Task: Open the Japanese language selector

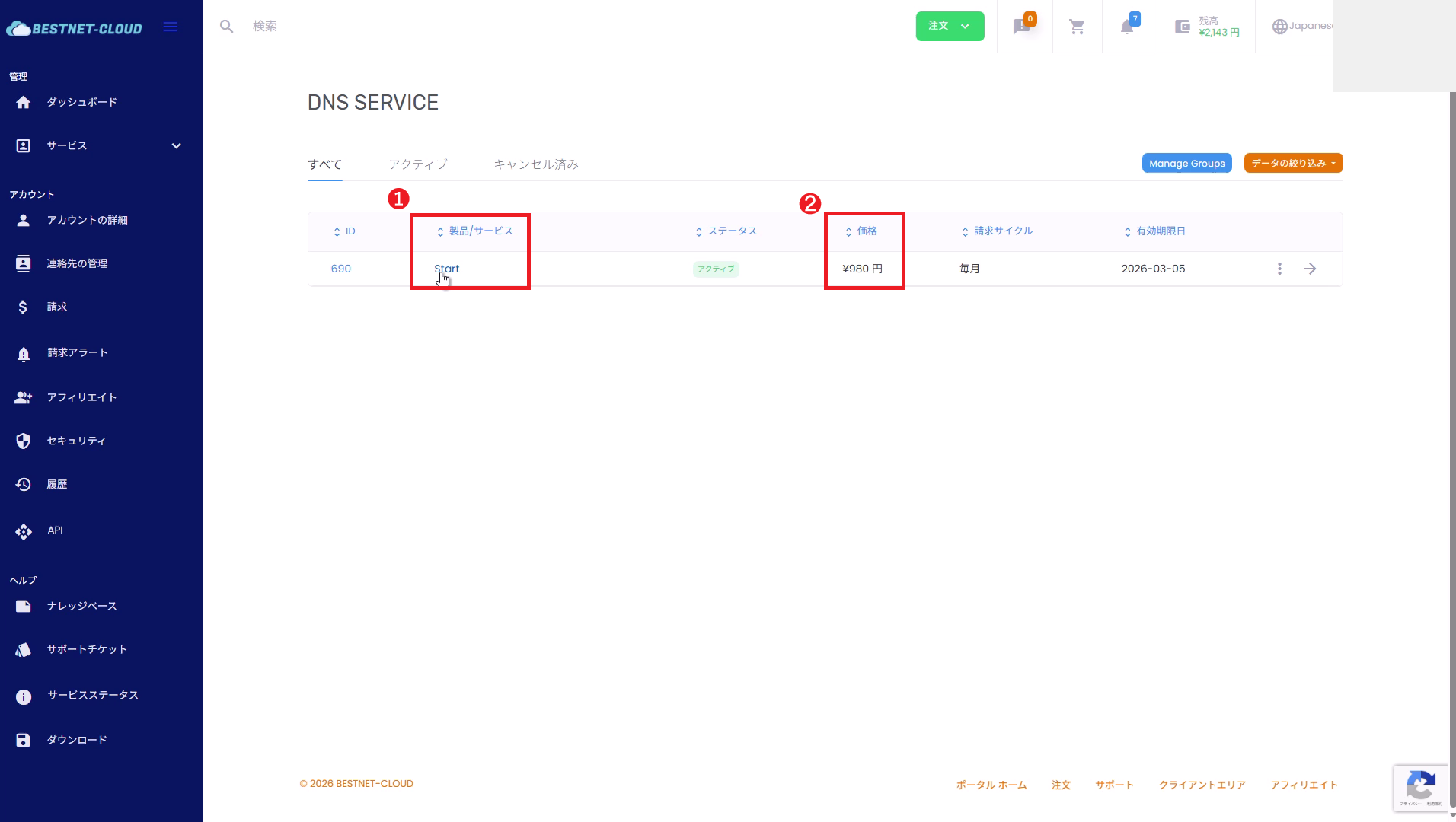Action: 1302,26
